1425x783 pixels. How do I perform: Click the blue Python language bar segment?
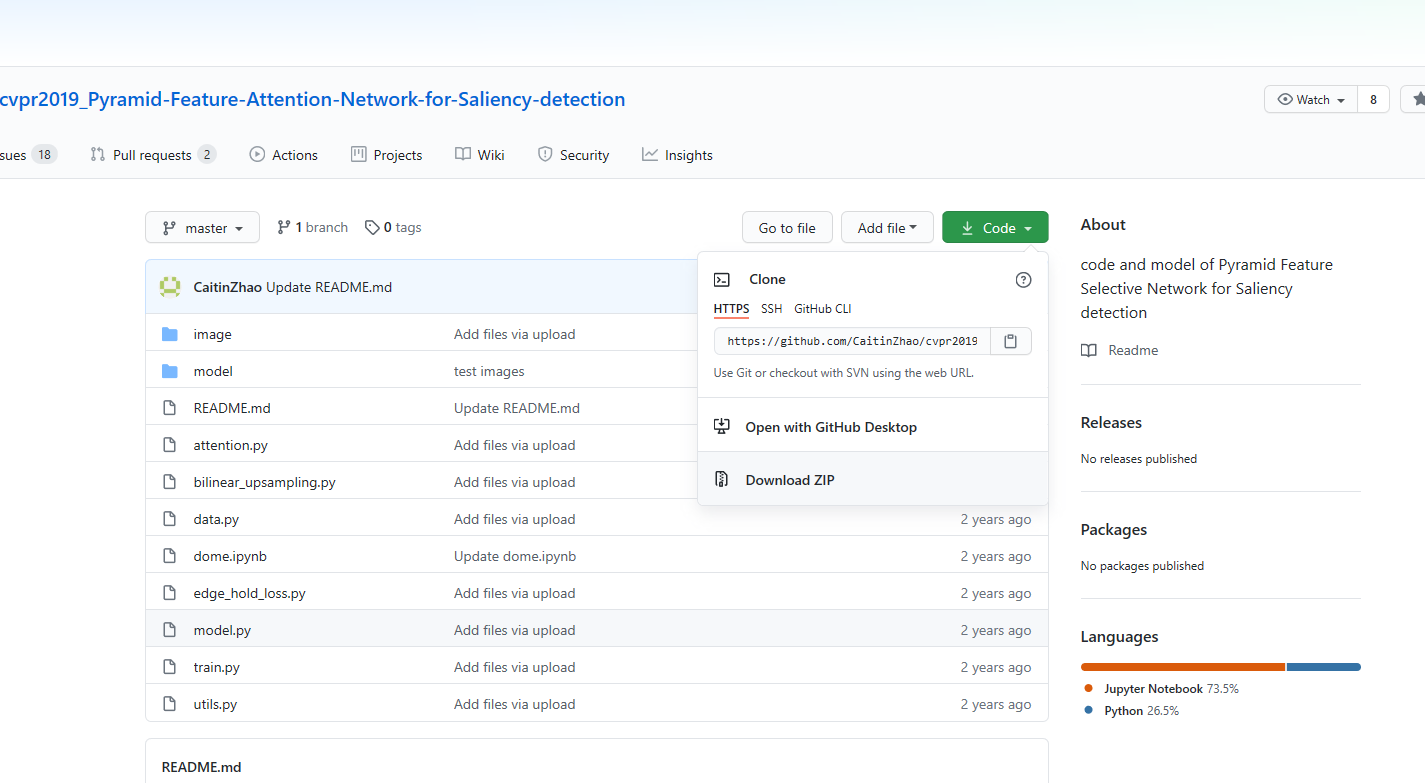[1324, 667]
